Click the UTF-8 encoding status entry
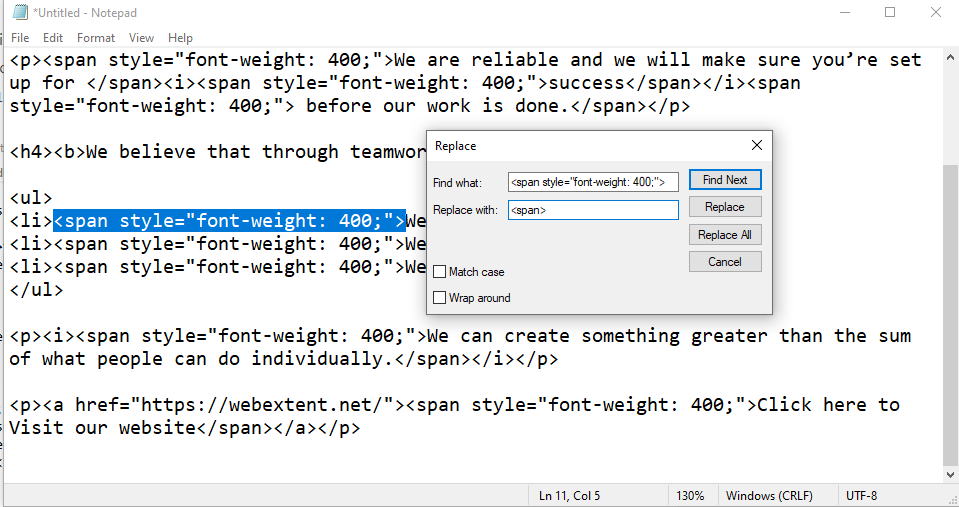This screenshot has height=507, width=959. [x=861, y=496]
